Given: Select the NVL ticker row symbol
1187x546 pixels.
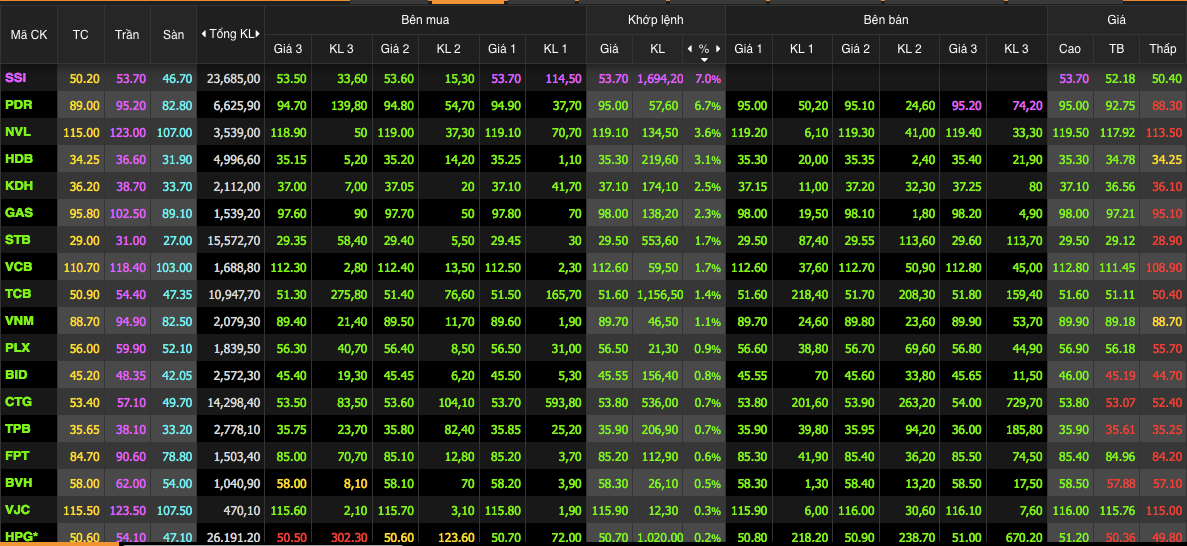Looking at the screenshot, I should coord(18,132).
